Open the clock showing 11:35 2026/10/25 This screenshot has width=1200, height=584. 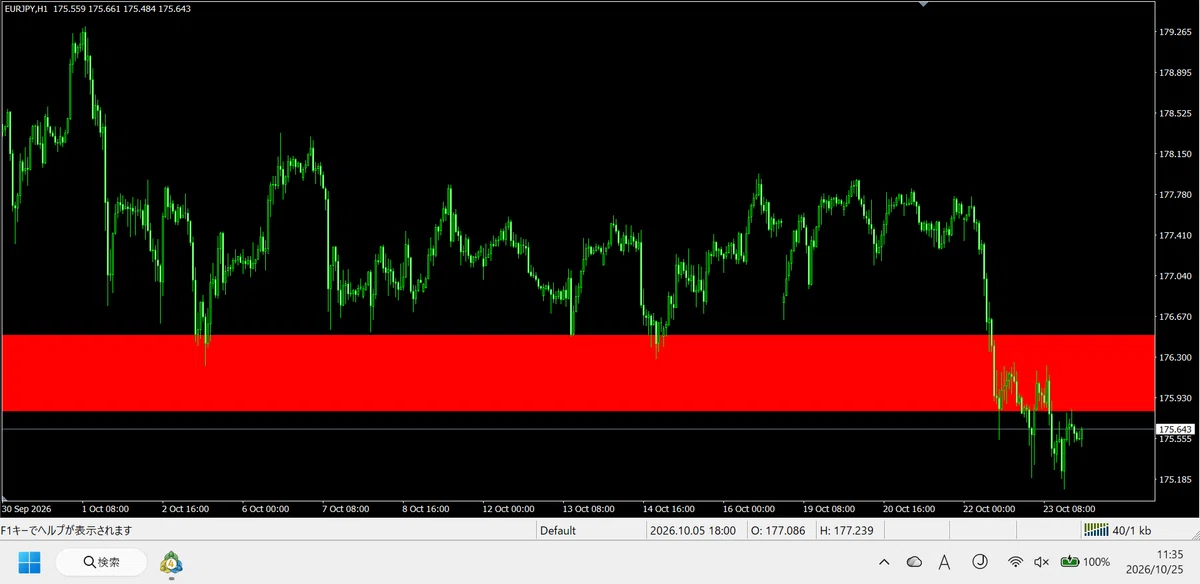point(1155,562)
